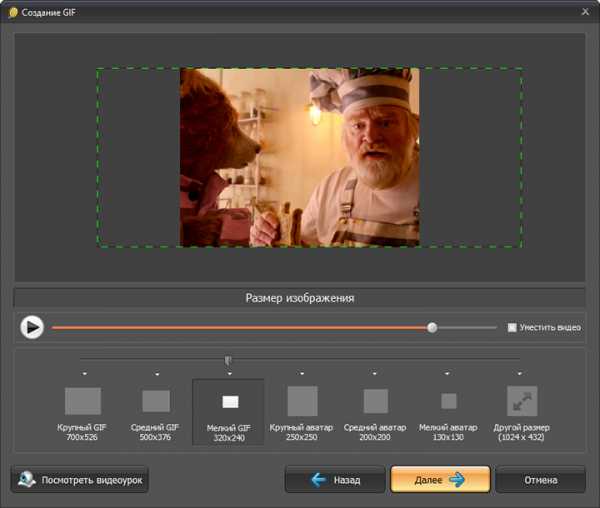Image resolution: width=600 pixels, height=508 pixels.
Task: Select the Средний аватар 200x200 icon
Action: [x=375, y=401]
